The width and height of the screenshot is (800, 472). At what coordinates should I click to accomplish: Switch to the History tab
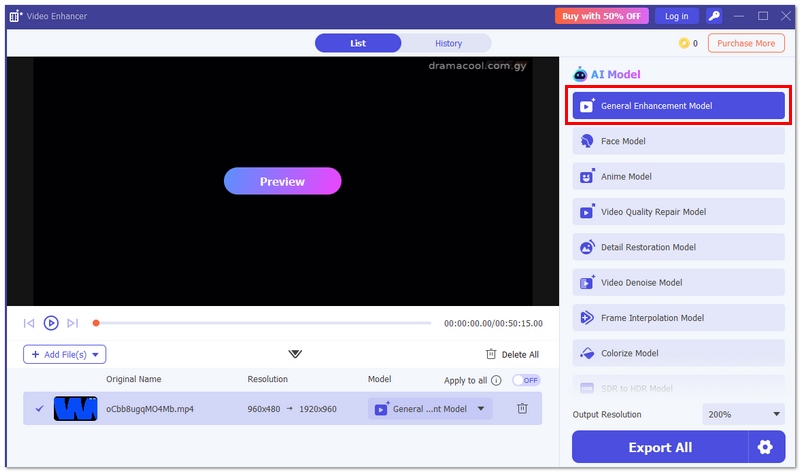coord(448,43)
